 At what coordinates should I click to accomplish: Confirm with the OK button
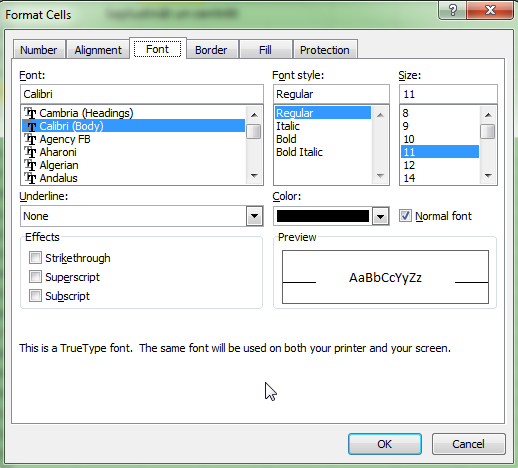click(x=385, y=444)
